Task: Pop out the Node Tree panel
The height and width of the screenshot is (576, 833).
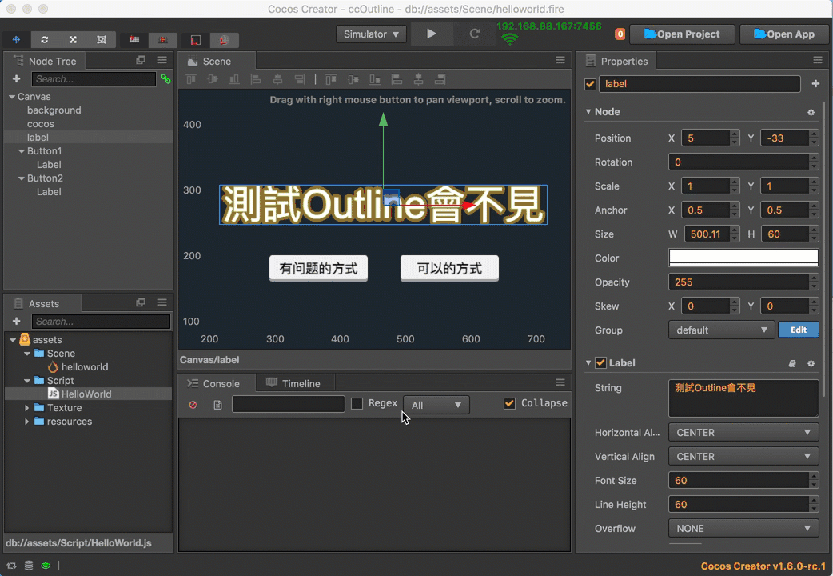Action: coord(140,60)
